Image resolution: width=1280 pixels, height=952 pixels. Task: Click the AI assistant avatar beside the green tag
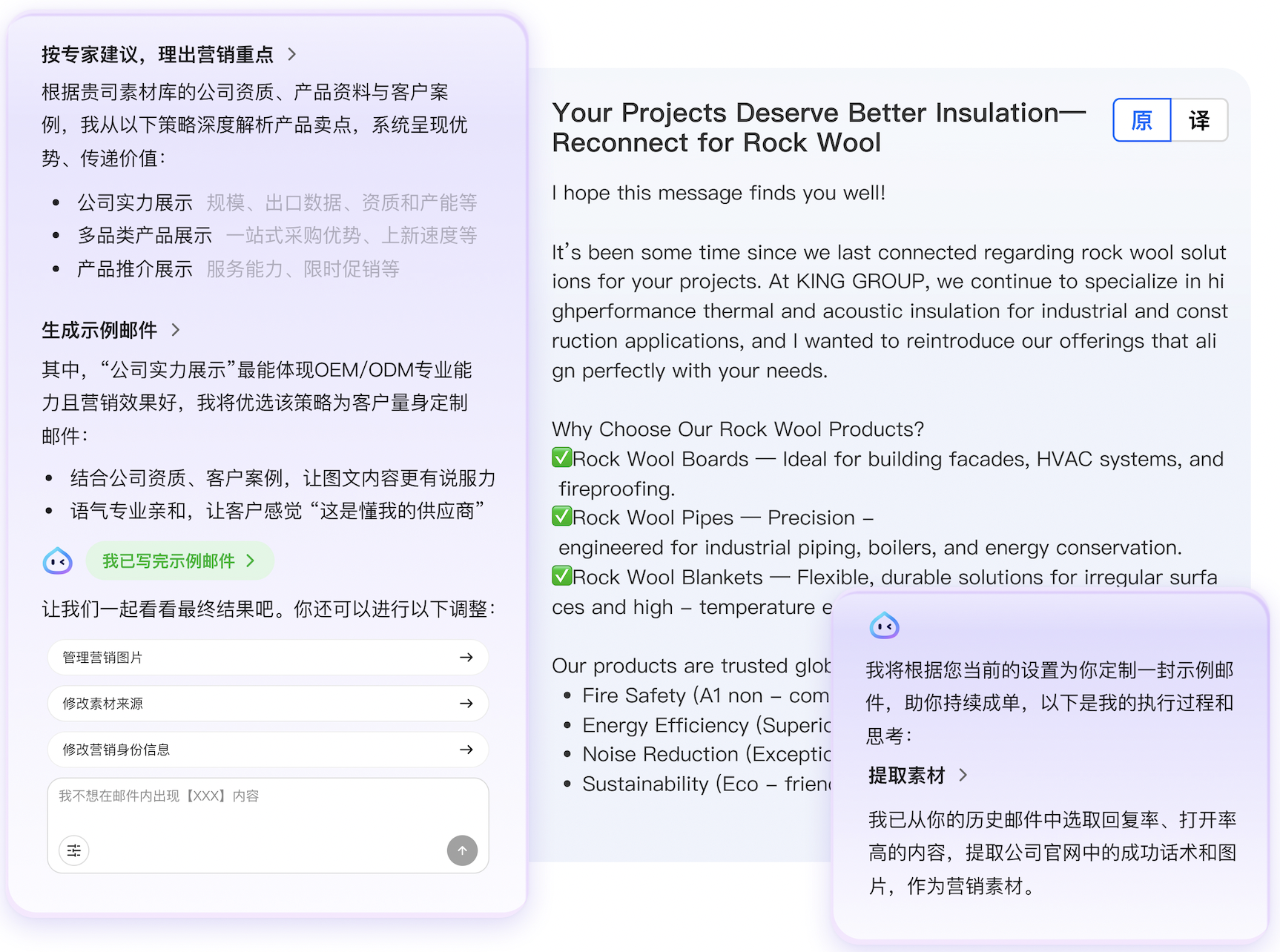(58, 561)
